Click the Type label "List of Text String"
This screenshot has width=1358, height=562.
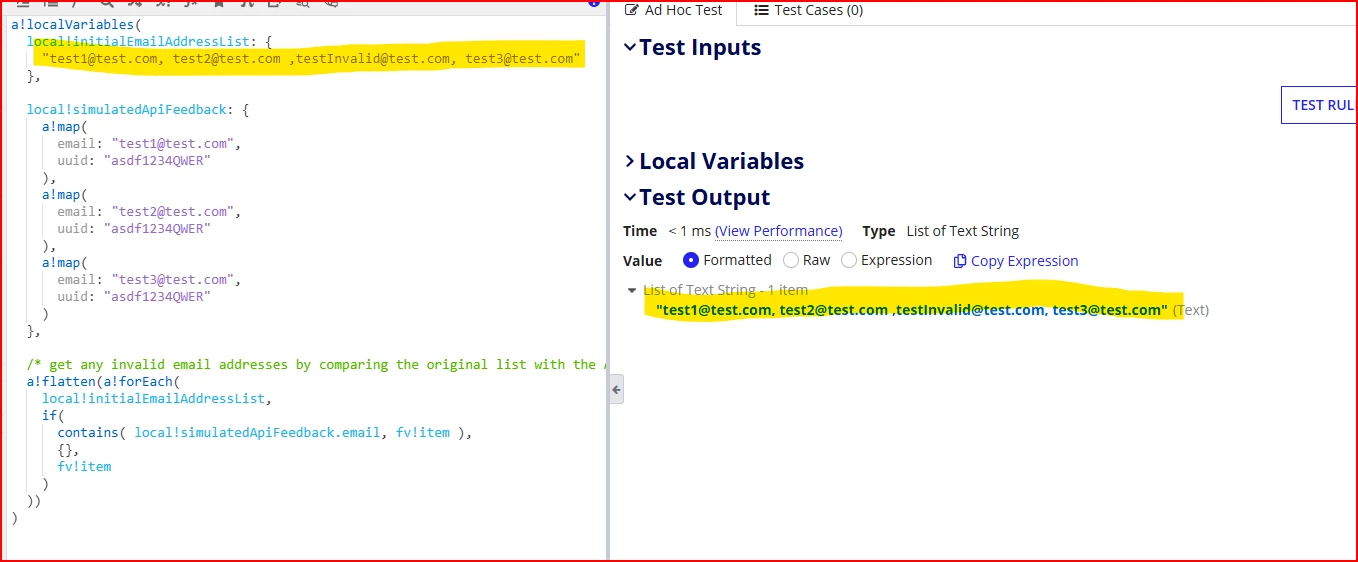(962, 231)
